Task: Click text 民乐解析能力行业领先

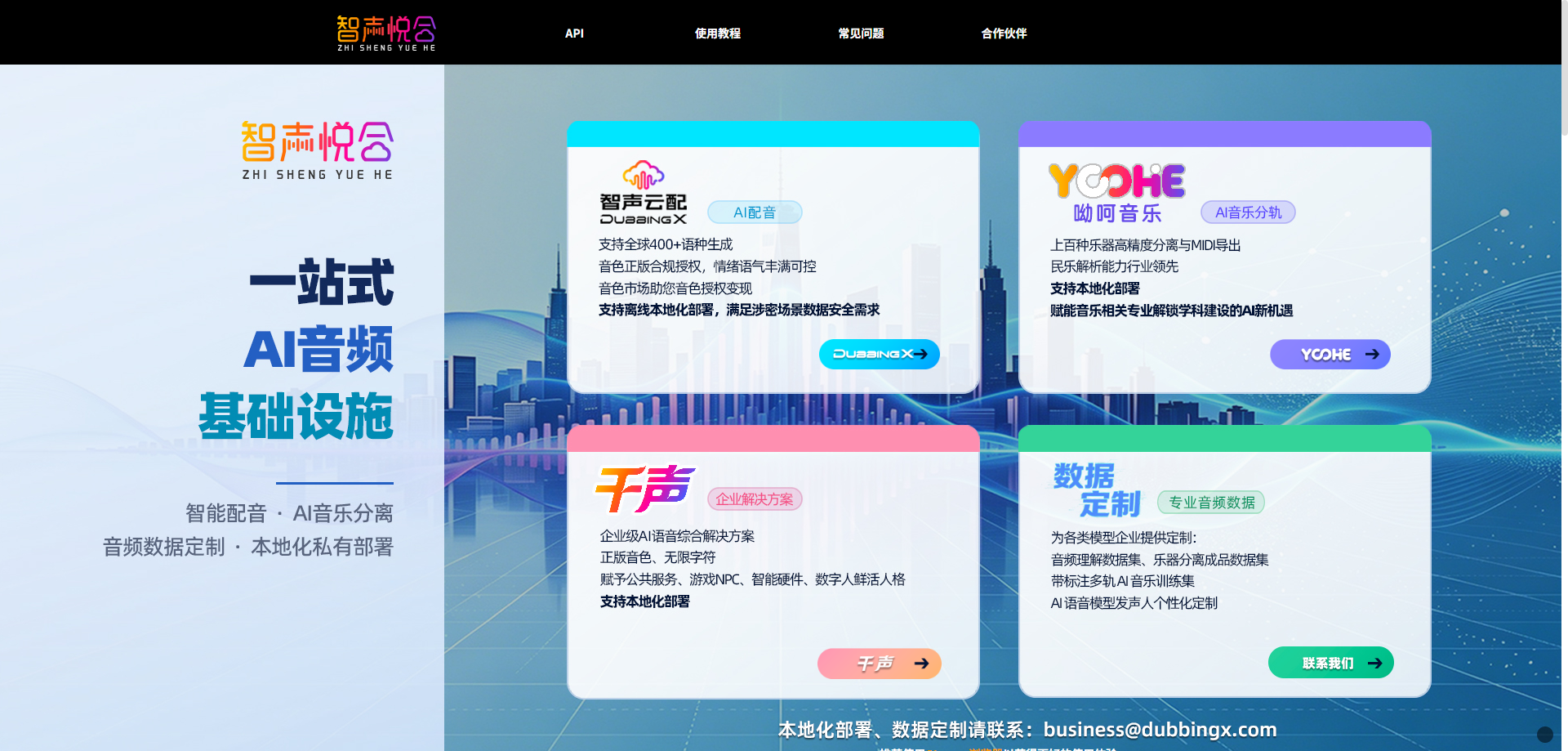Action: point(1115,266)
